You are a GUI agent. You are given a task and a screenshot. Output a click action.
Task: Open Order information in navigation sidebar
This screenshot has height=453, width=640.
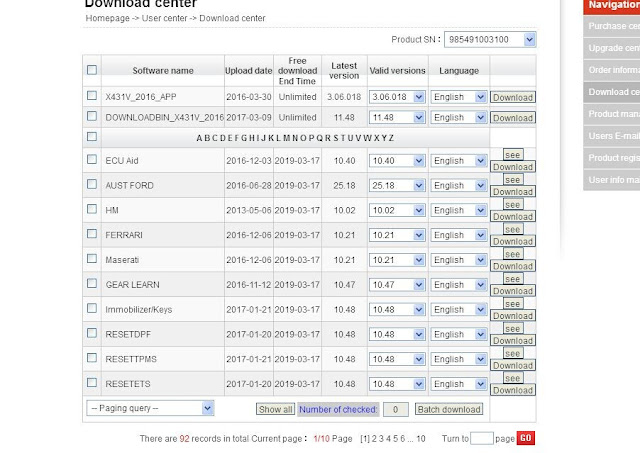click(612, 70)
